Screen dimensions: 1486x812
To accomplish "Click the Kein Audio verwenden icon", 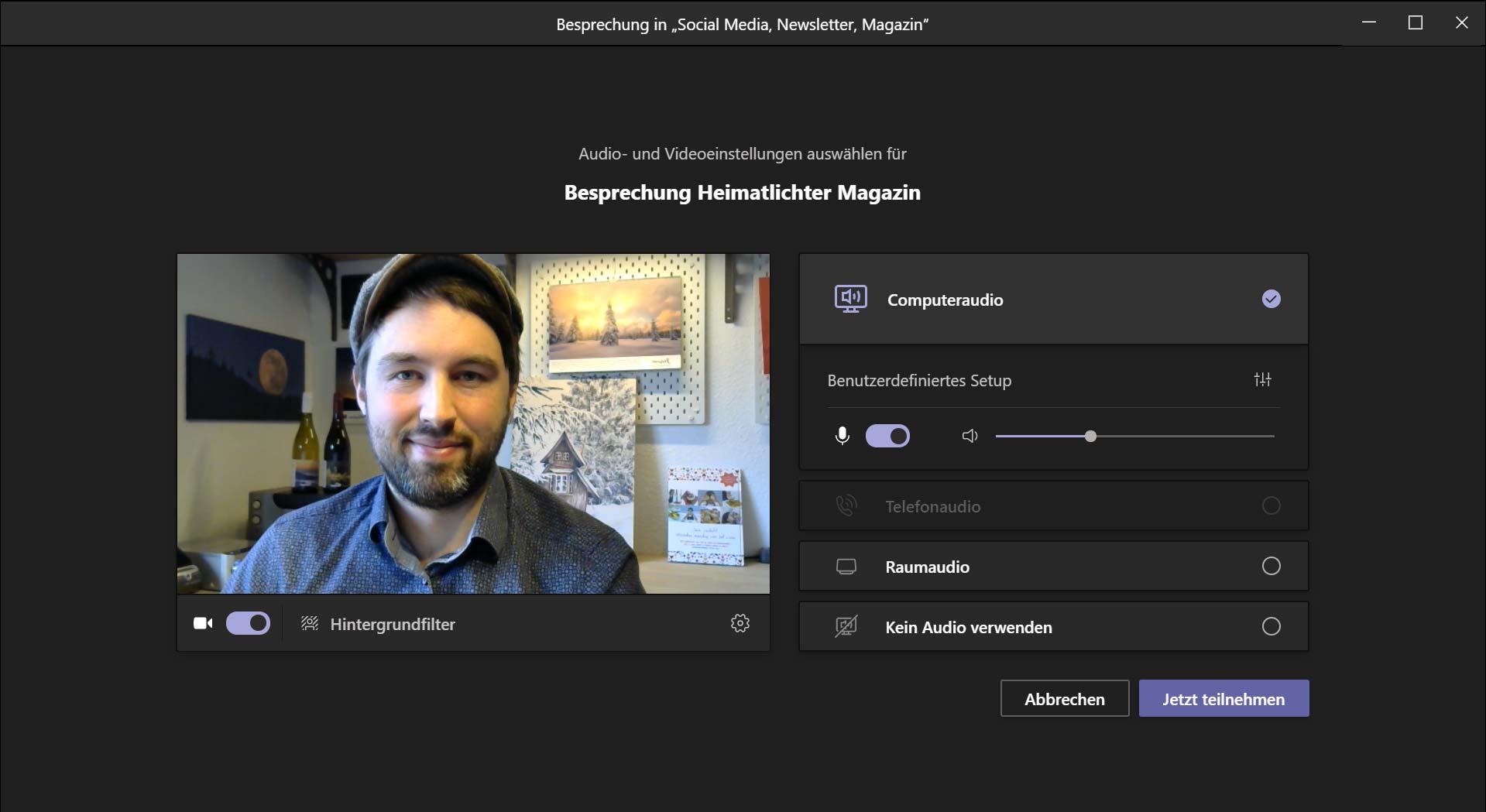I will click(x=846, y=627).
